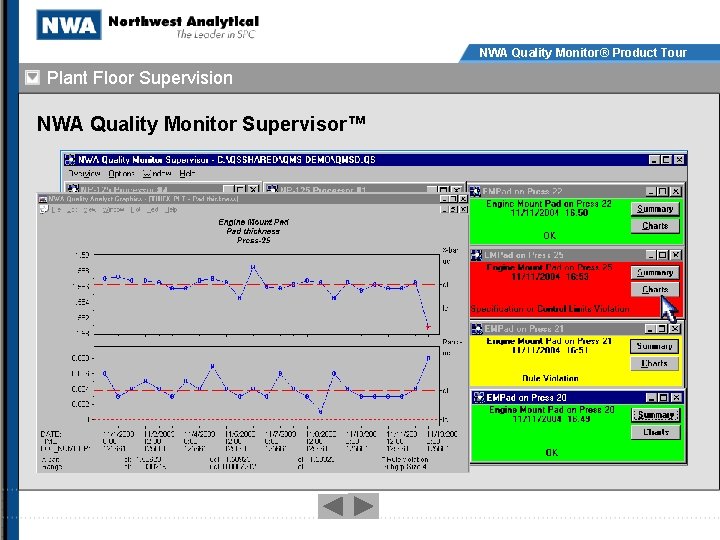The height and width of the screenshot is (540, 720).
Task: Open Window menu in Quality Analyst Graphics
Action: (113, 210)
